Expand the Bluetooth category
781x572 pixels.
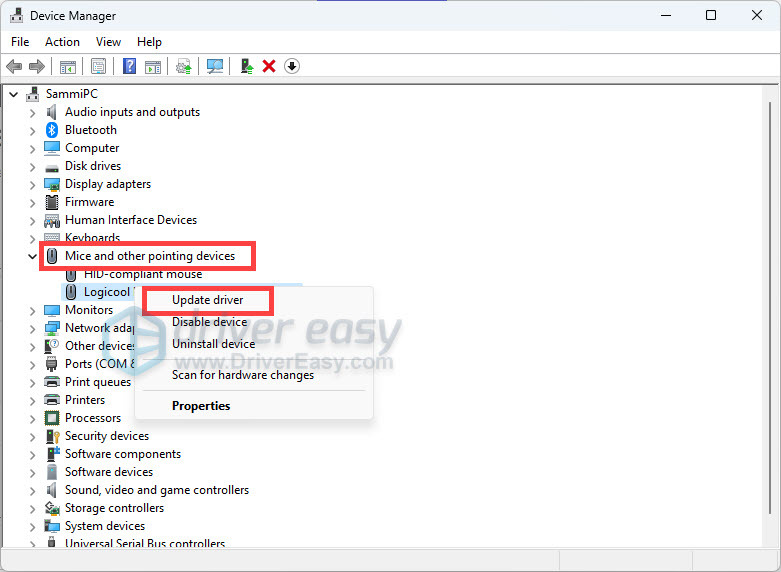[32, 130]
